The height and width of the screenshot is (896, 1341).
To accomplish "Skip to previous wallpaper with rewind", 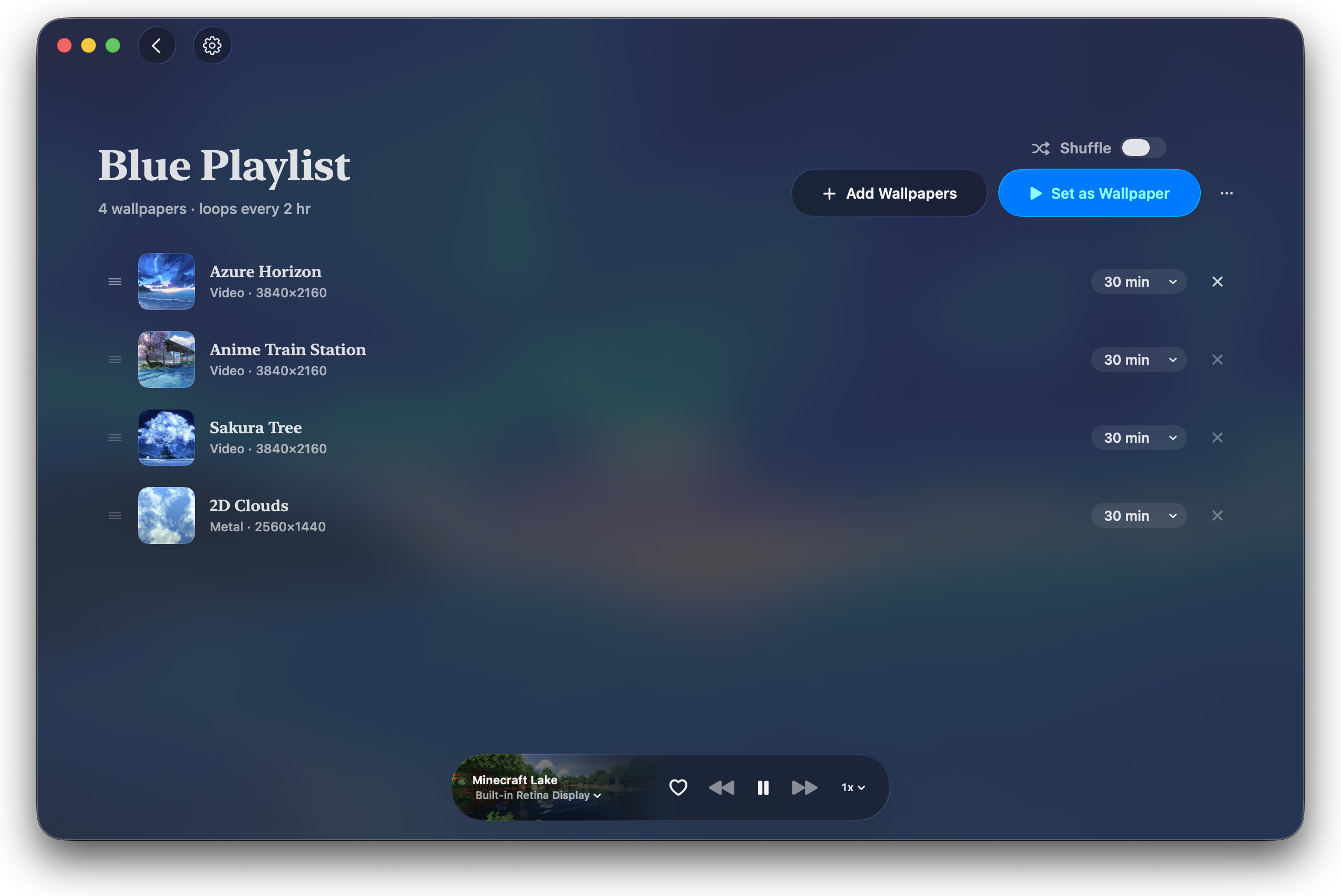I will coord(721,787).
